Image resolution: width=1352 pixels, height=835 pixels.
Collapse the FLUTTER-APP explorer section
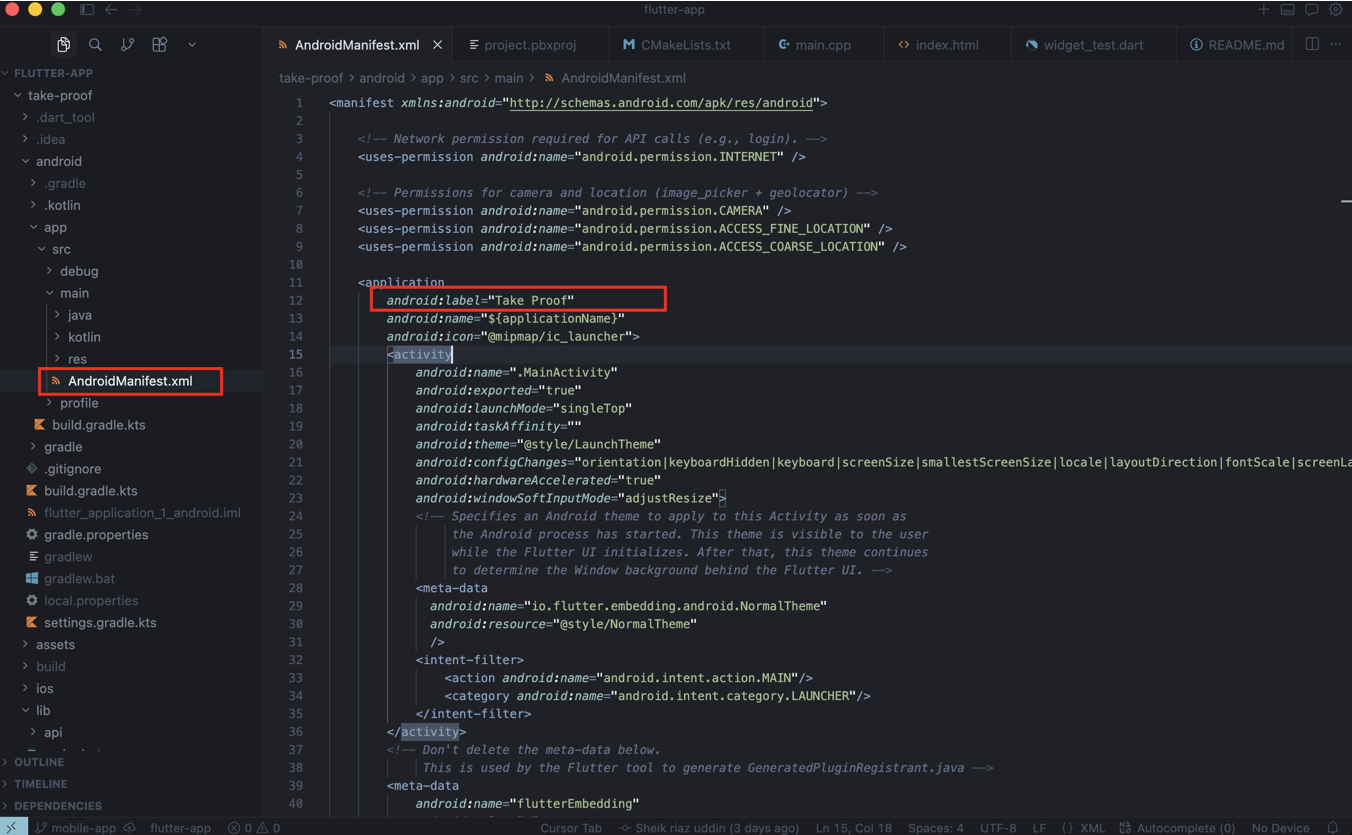click(x=131, y=73)
